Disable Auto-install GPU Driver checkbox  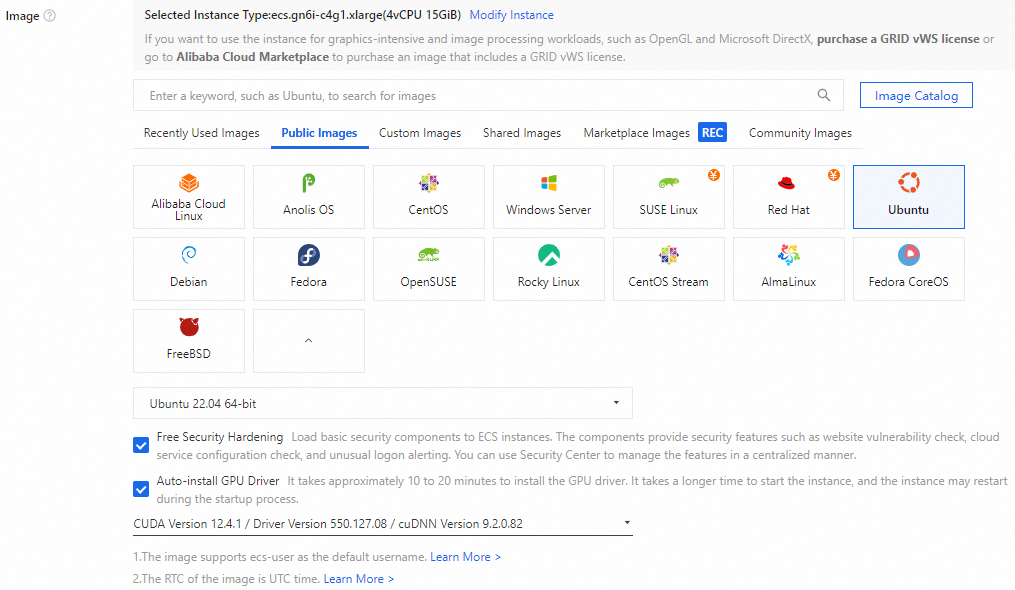tap(141, 489)
